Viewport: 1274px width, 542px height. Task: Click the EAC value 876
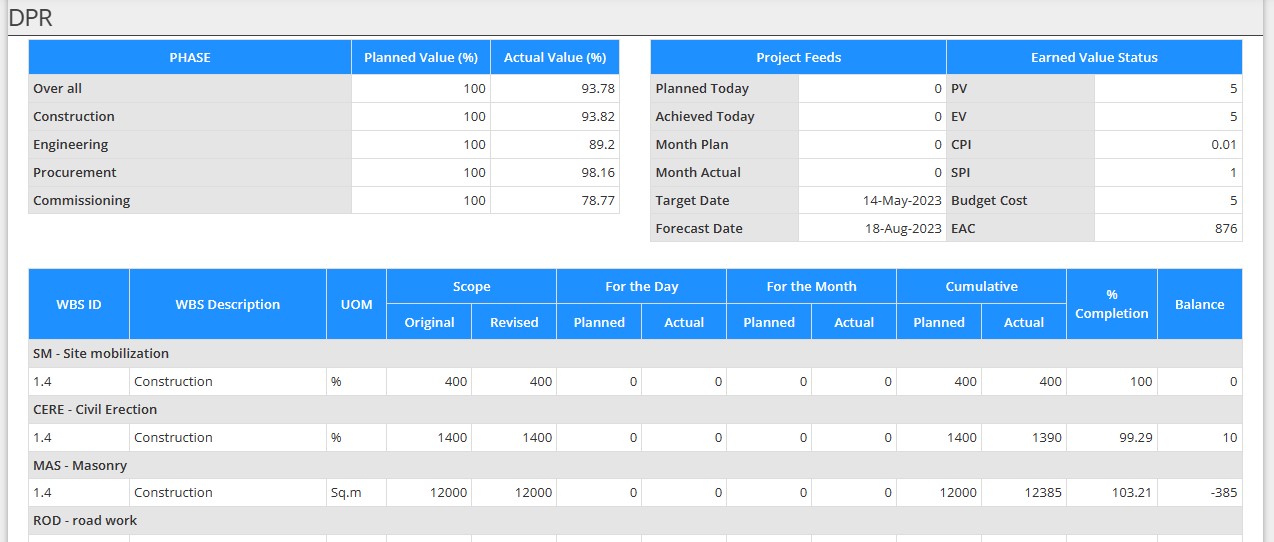point(1225,229)
